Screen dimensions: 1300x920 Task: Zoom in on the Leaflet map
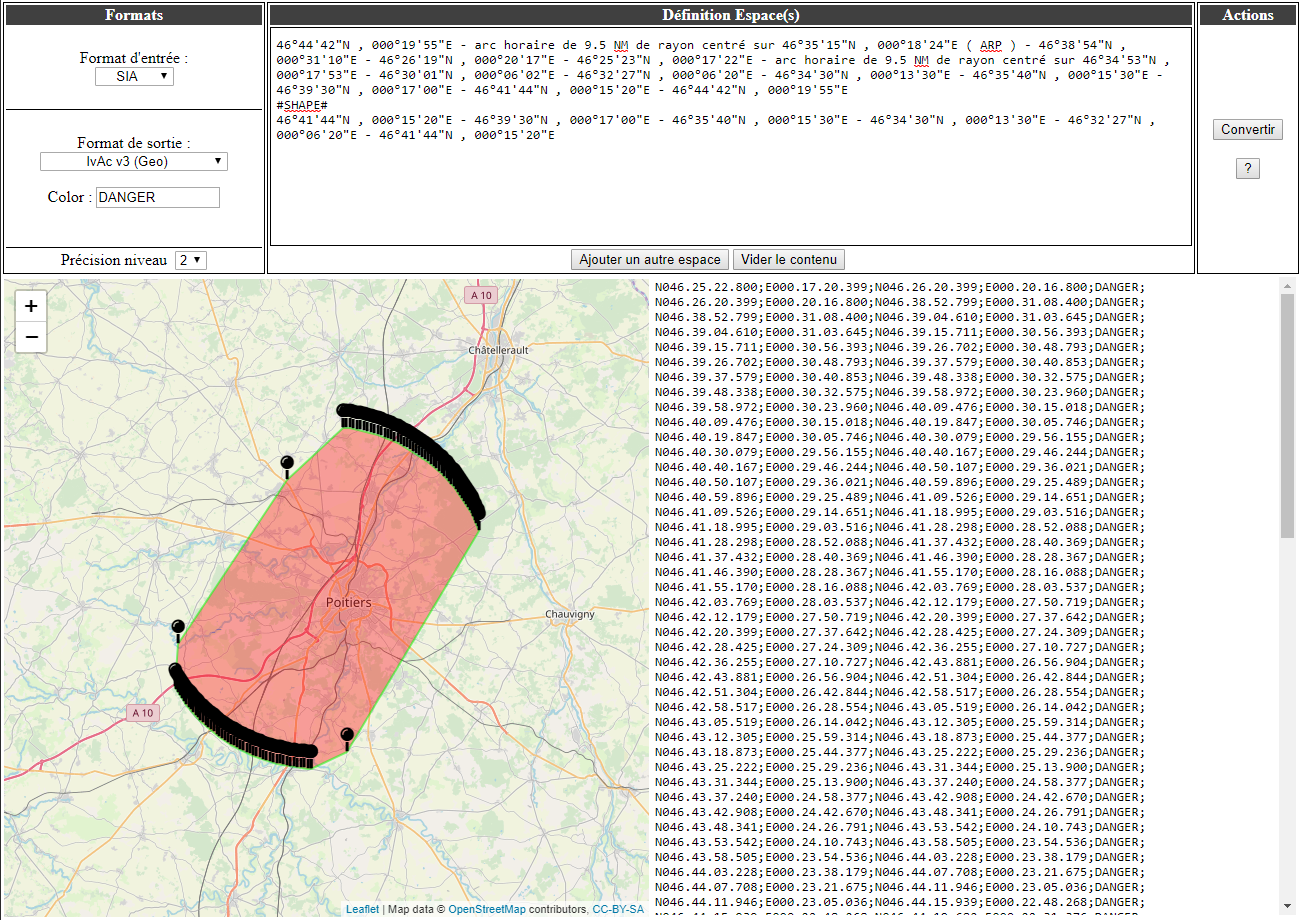click(31, 307)
